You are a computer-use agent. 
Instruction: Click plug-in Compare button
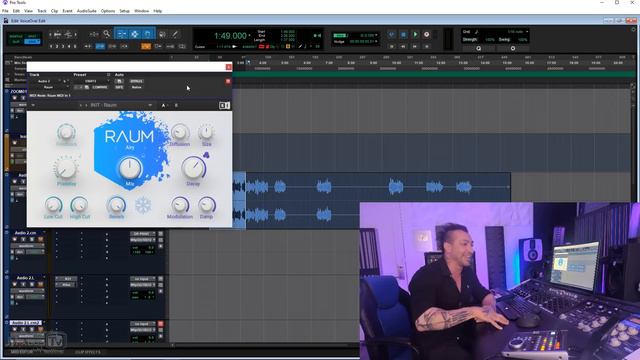coord(100,87)
